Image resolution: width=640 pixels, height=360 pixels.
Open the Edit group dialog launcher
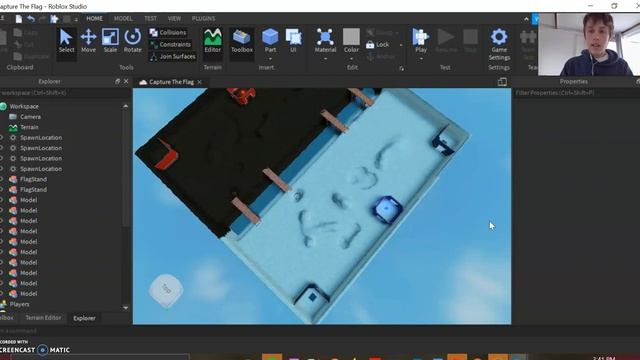(x=402, y=69)
